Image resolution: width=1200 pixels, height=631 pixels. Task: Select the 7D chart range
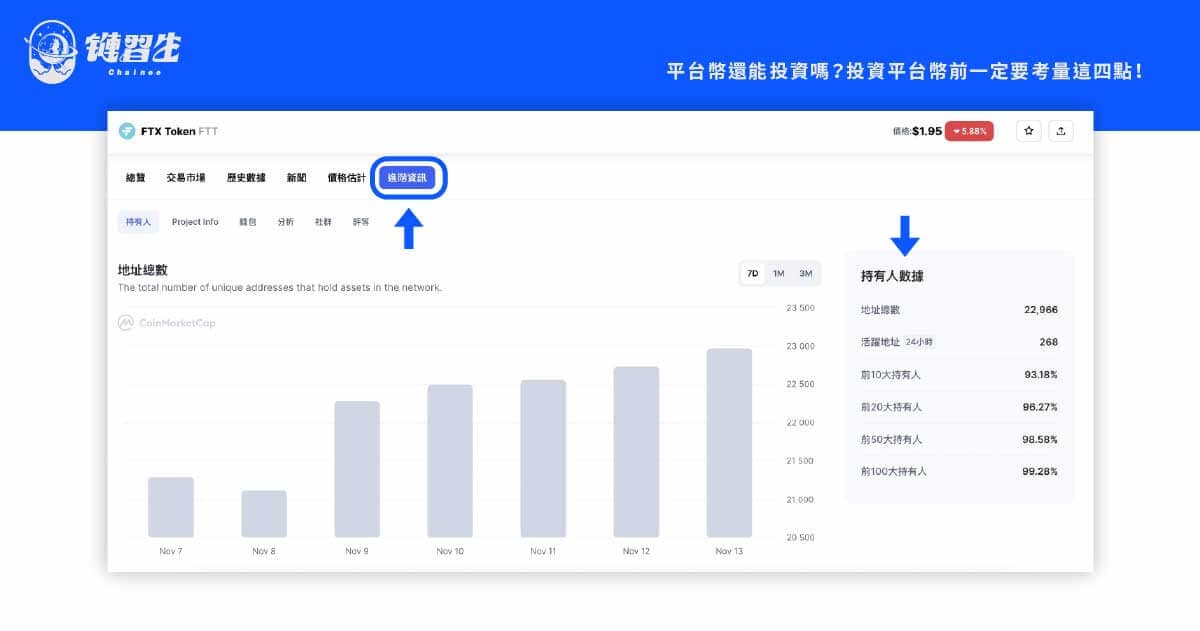point(753,273)
